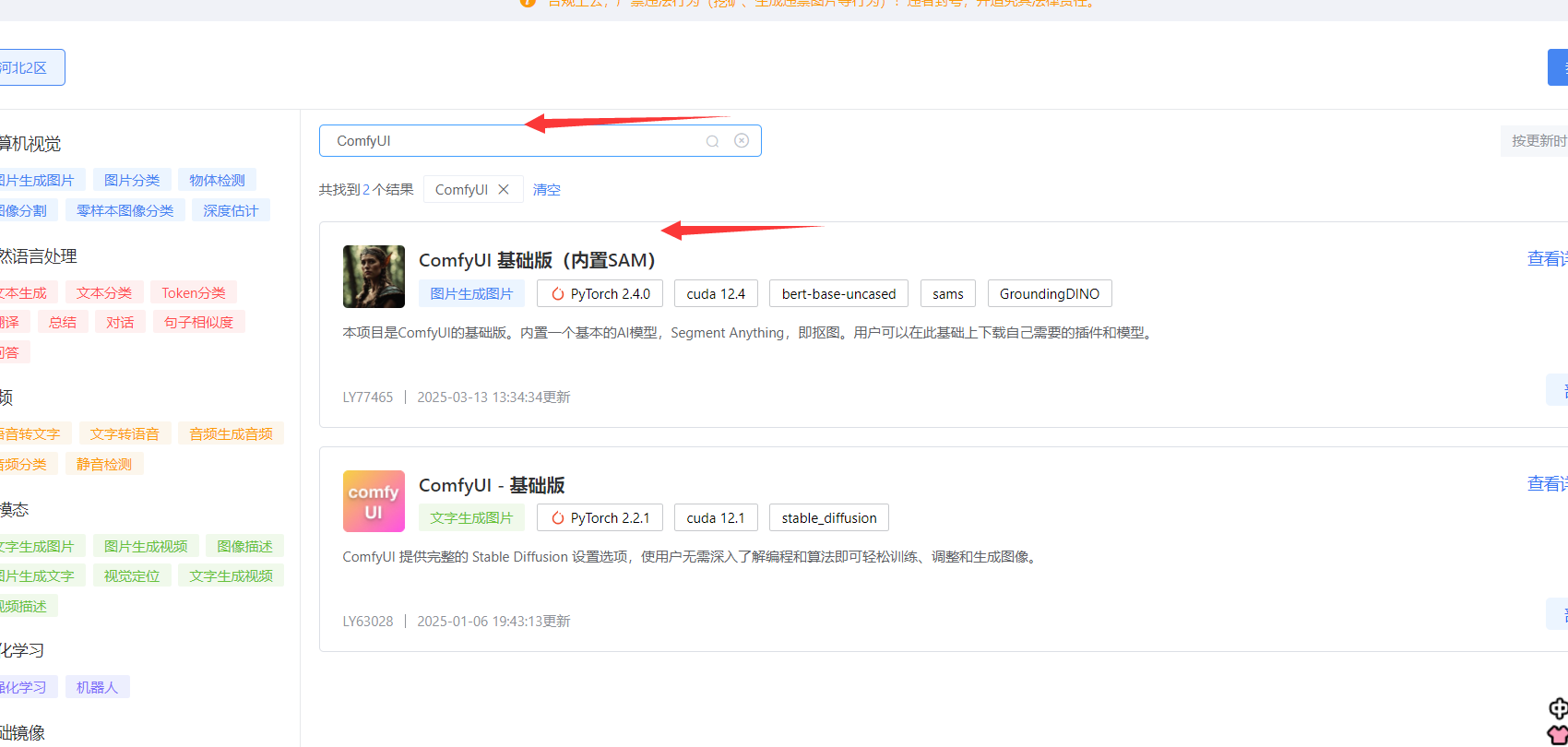Open the sort-by-update-time dropdown
This screenshot has height=747, width=1568.
click(x=1535, y=141)
